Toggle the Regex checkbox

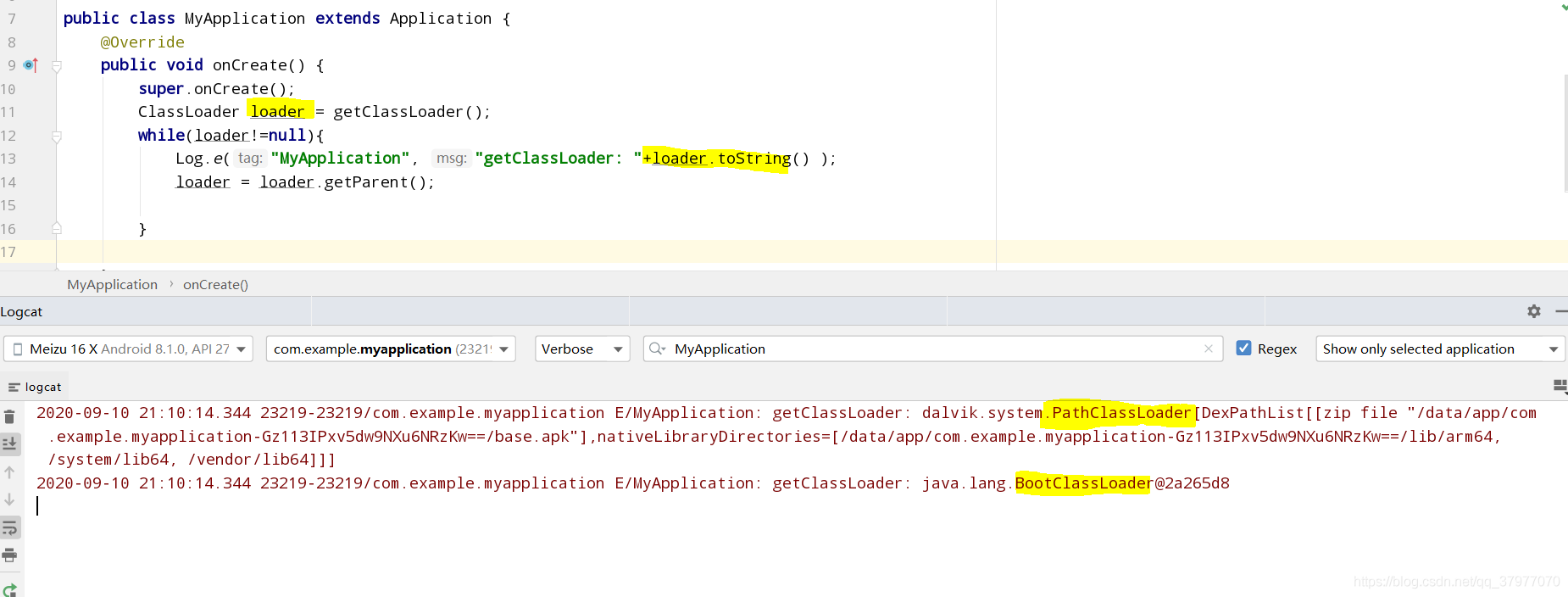coord(1243,348)
